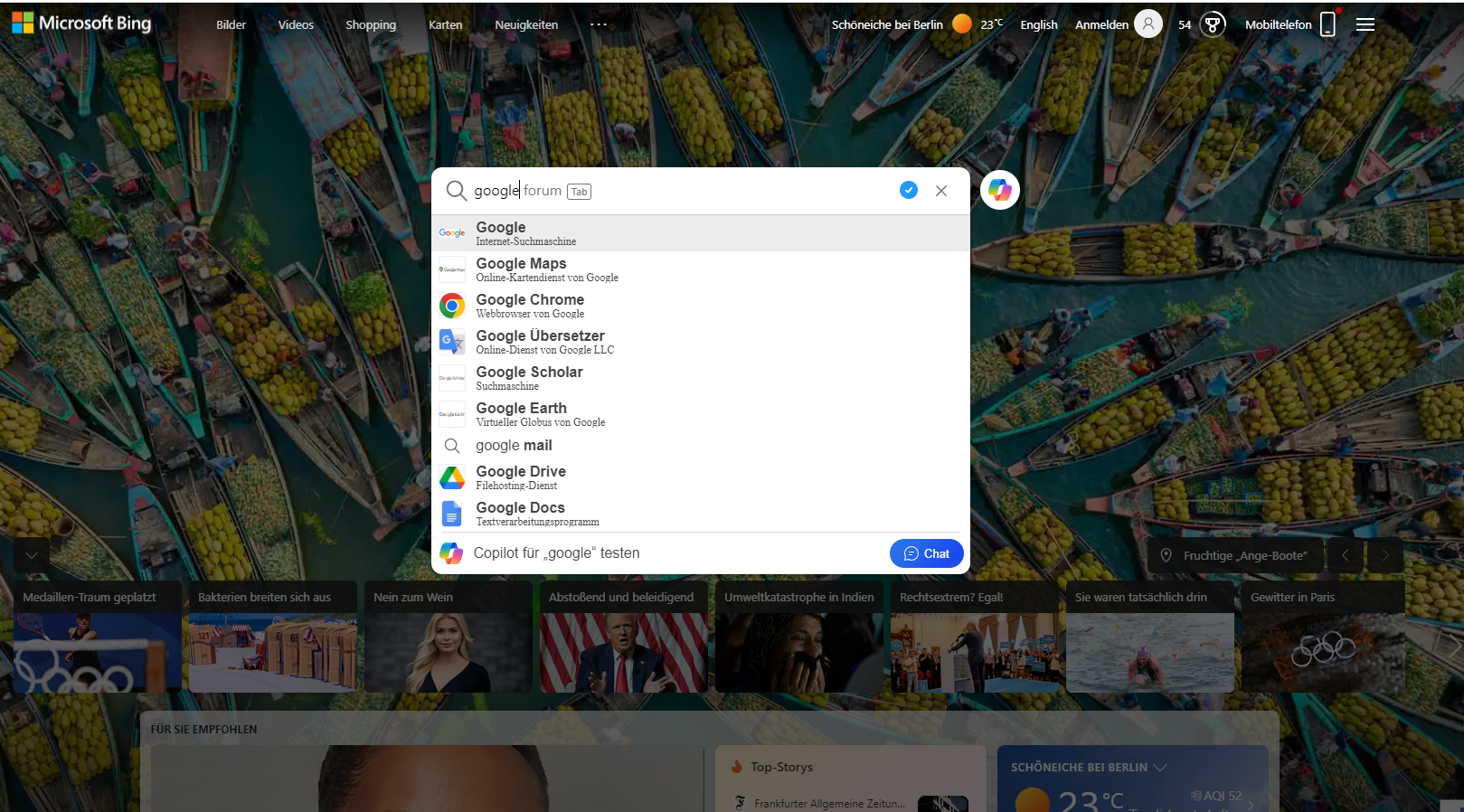Click the Google Maps suggestion icon
The width and height of the screenshot is (1464, 812).
point(452,269)
